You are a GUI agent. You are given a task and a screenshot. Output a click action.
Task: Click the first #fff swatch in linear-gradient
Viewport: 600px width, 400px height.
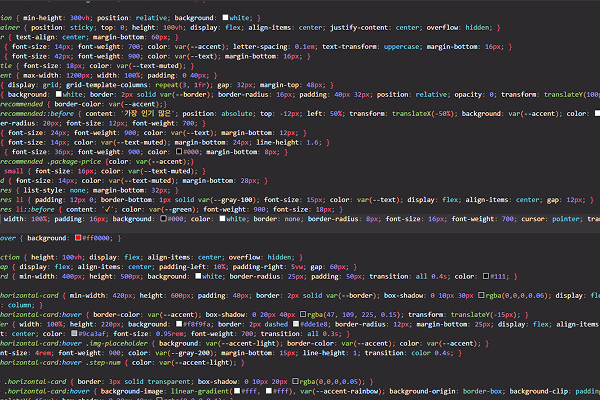coord(237,391)
